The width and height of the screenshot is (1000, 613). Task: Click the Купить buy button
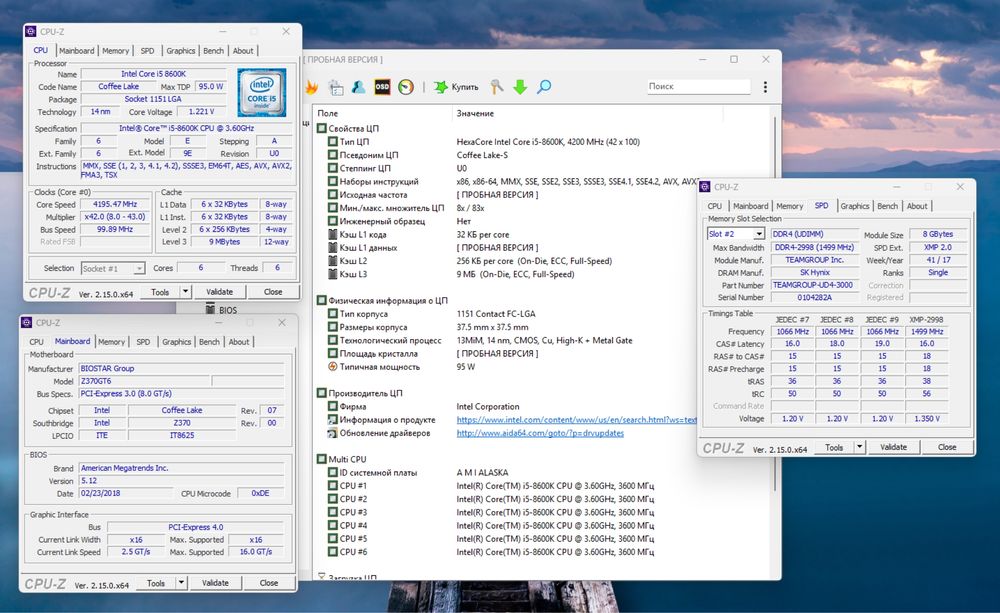(456, 87)
